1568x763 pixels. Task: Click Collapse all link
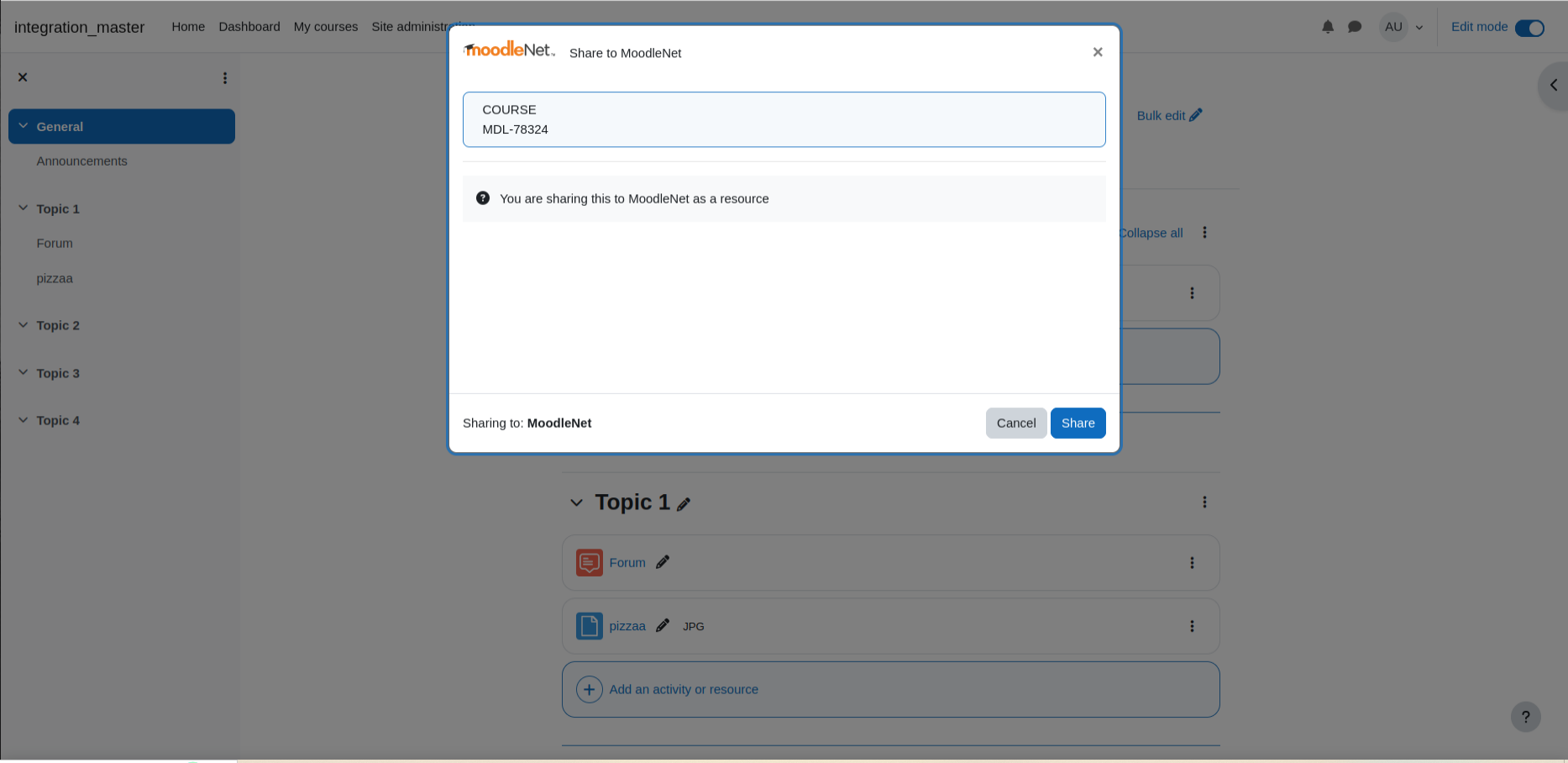coord(1151,233)
